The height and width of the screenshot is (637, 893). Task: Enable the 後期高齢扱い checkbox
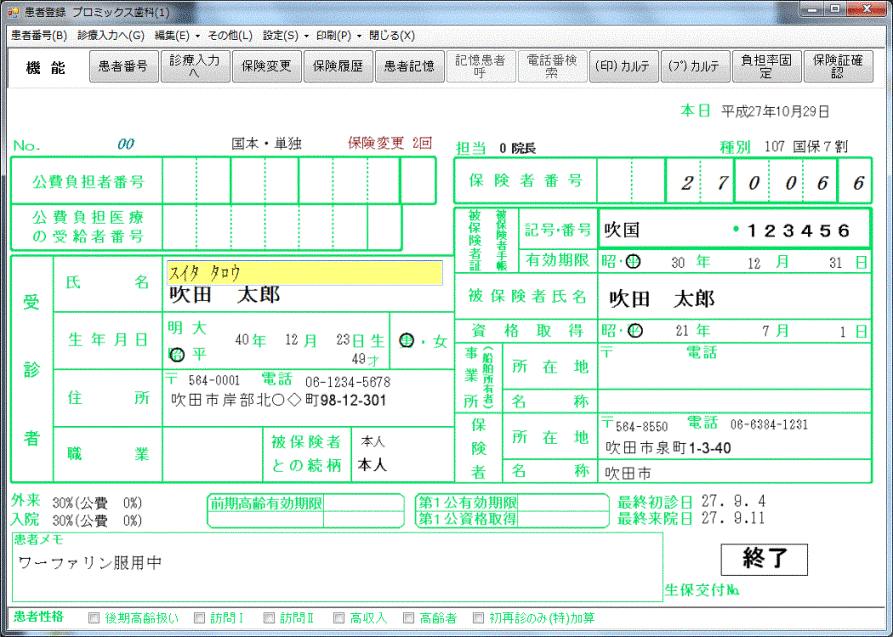coord(95,618)
